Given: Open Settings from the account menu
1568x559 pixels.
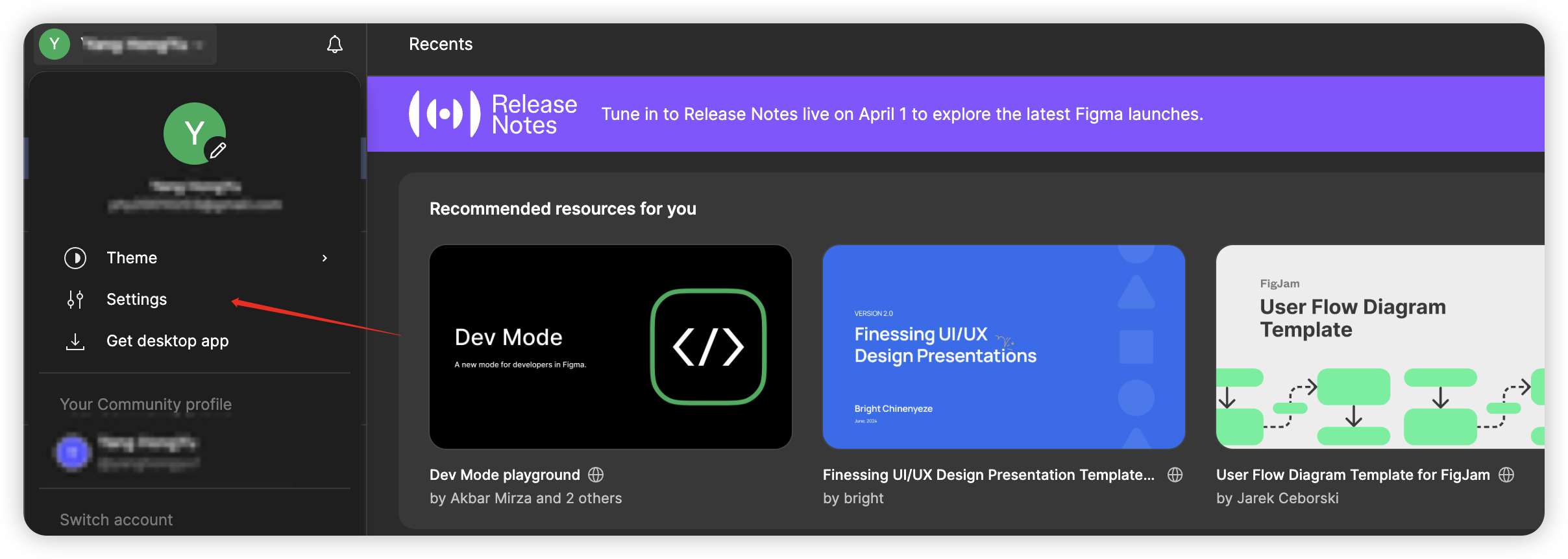Looking at the screenshot, I should (x=195, y=300).
